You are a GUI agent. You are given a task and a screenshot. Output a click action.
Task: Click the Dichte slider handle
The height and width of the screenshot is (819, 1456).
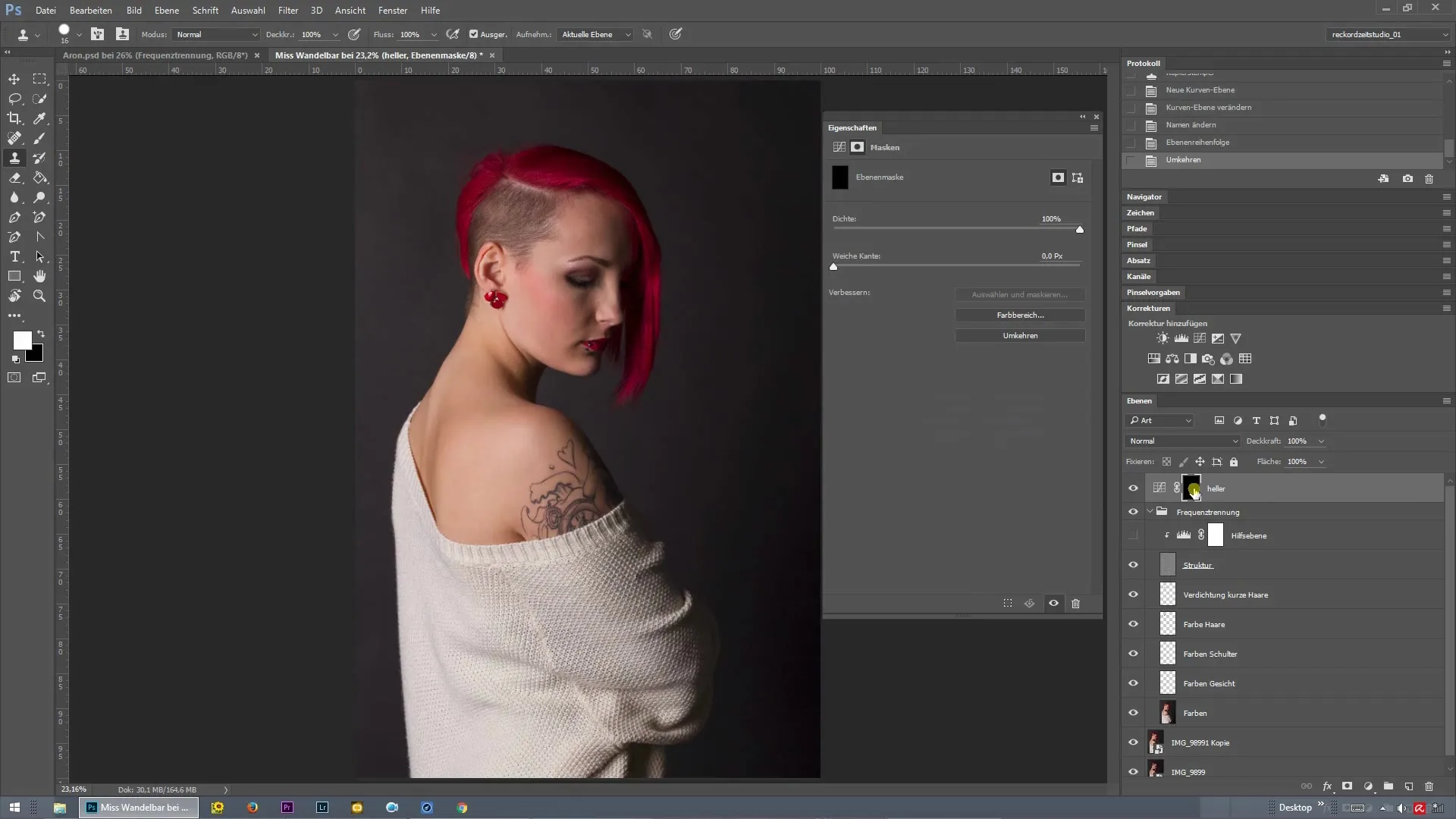[x=1080, y=229]
